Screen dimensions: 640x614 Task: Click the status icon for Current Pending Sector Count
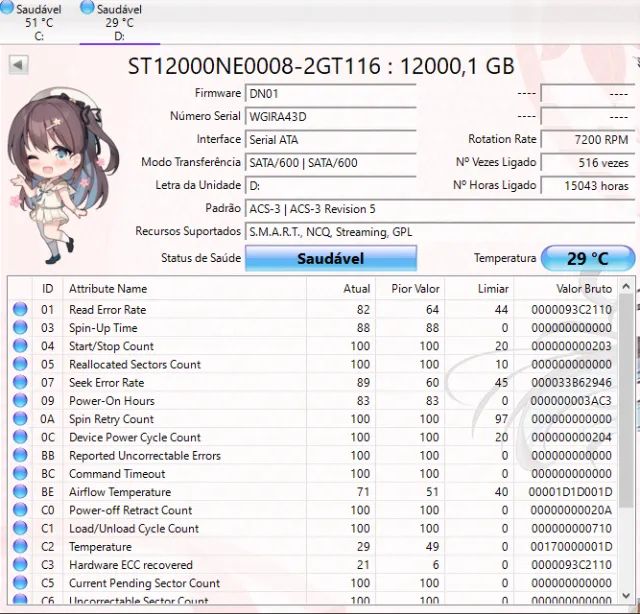click(x=20, y=583)
